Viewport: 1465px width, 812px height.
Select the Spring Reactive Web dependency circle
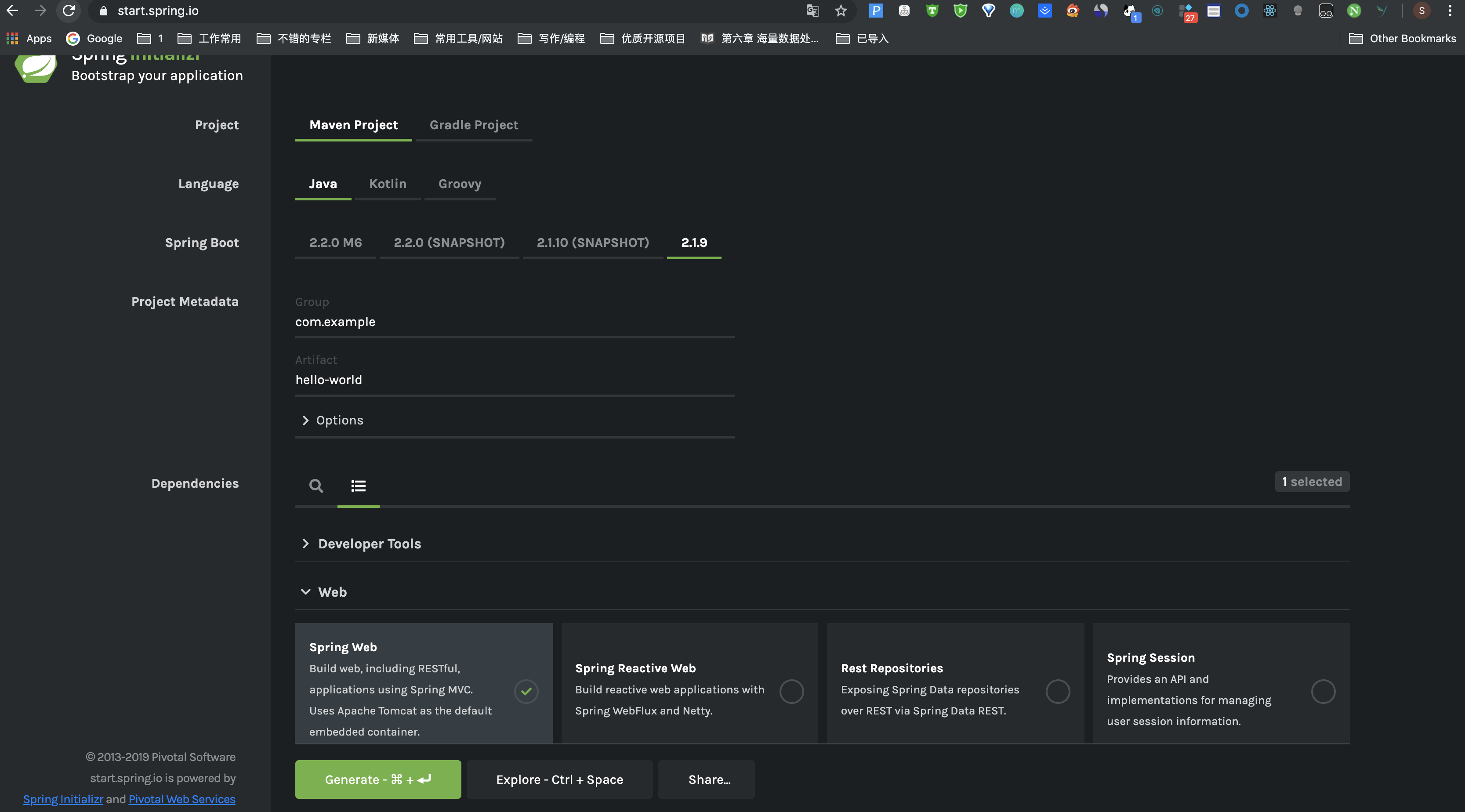pyautogui.click(x=791, y=692)
